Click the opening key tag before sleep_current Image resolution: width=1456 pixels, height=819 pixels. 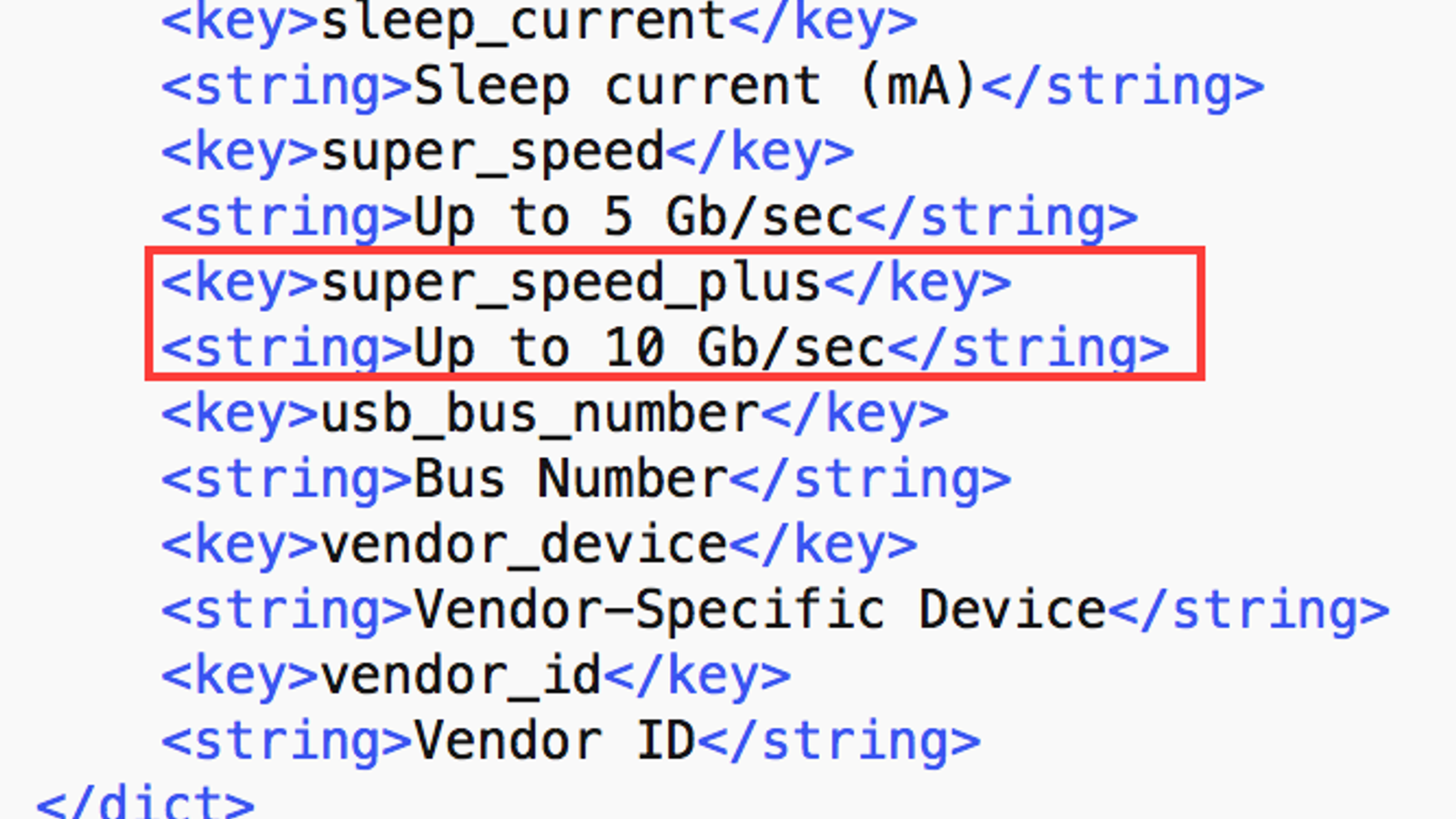pyautogui.click(x=240, y=22)
